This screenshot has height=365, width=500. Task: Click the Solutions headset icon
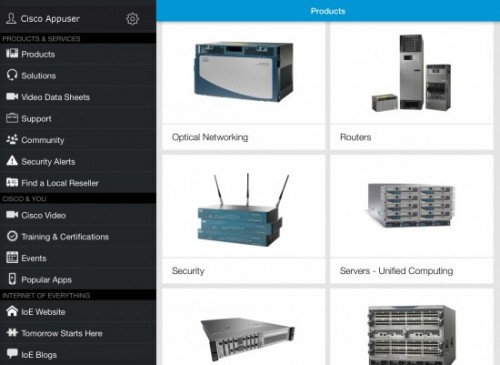coord(12,75)
